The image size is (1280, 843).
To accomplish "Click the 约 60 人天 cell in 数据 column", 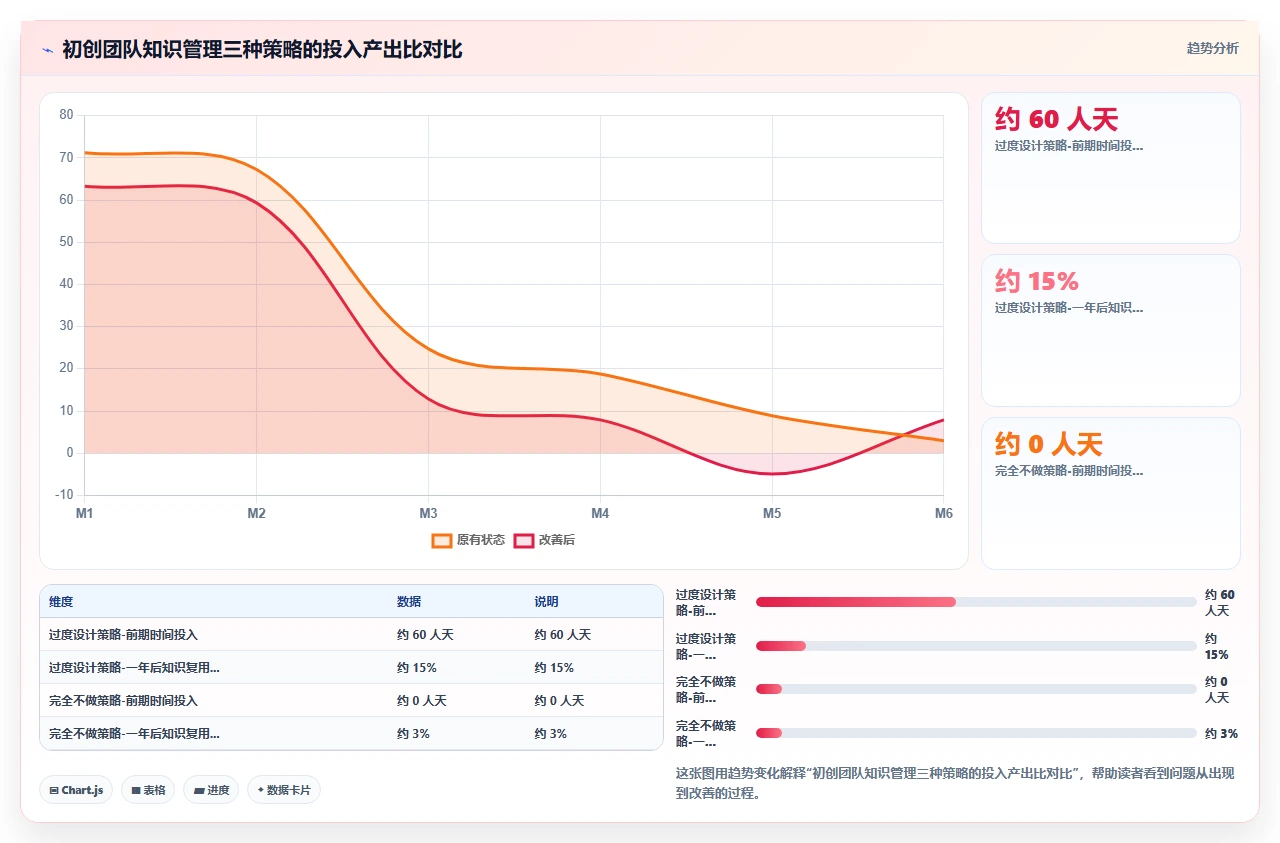I will 425,634.
